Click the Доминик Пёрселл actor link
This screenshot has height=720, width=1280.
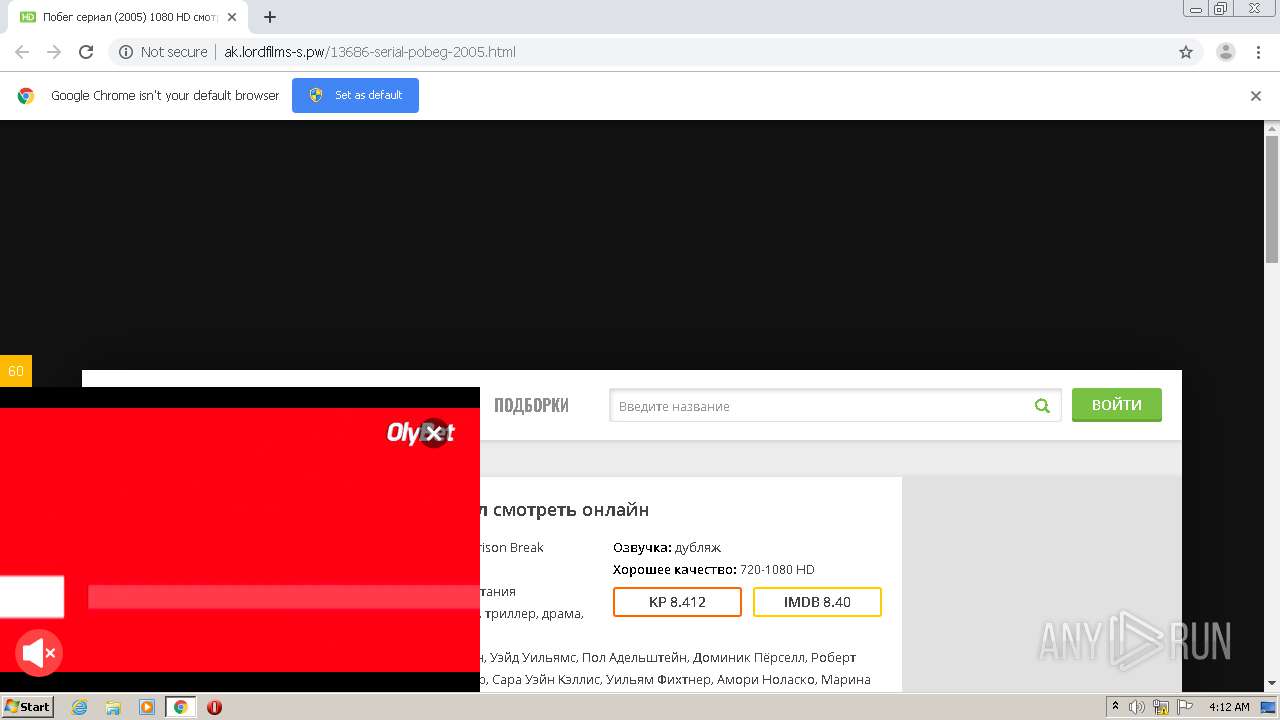click(x=747, y=657)
